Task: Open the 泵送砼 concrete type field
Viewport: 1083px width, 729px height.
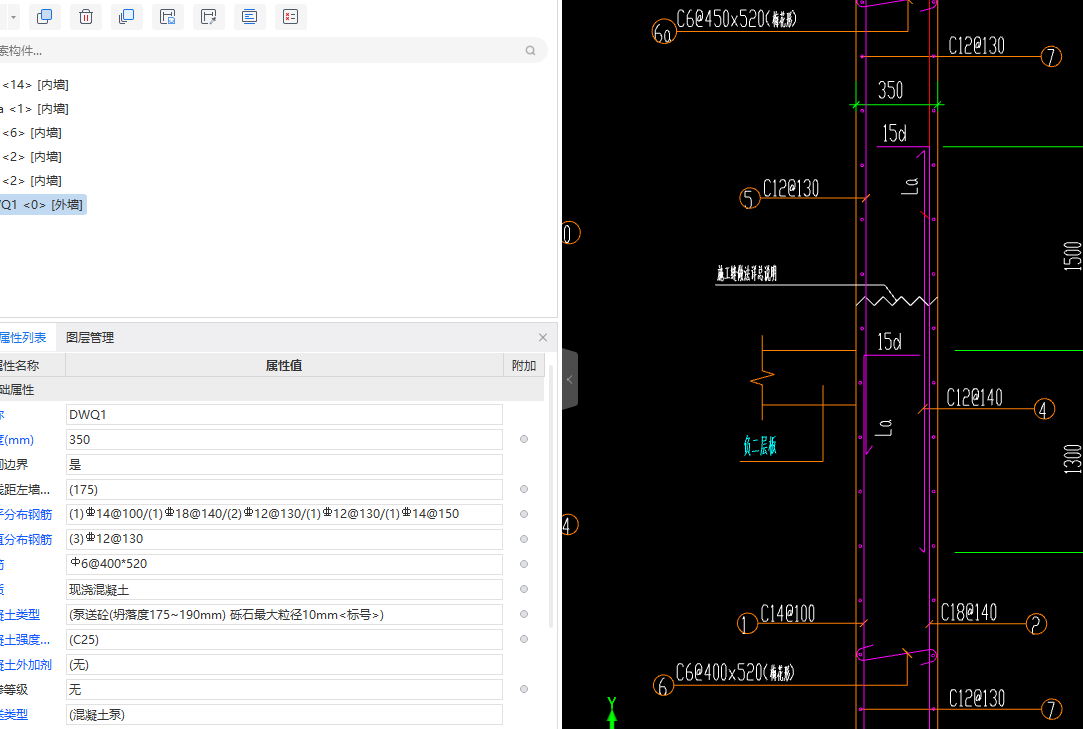Action: coord(284,614)
